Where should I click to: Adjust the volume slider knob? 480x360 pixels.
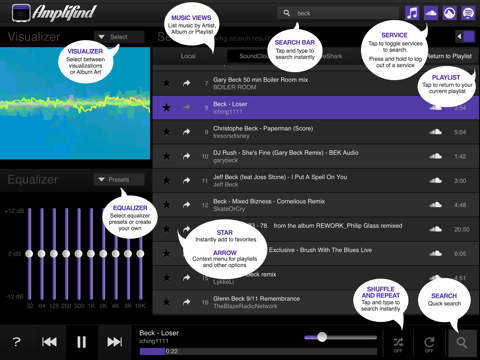point(322,337)
